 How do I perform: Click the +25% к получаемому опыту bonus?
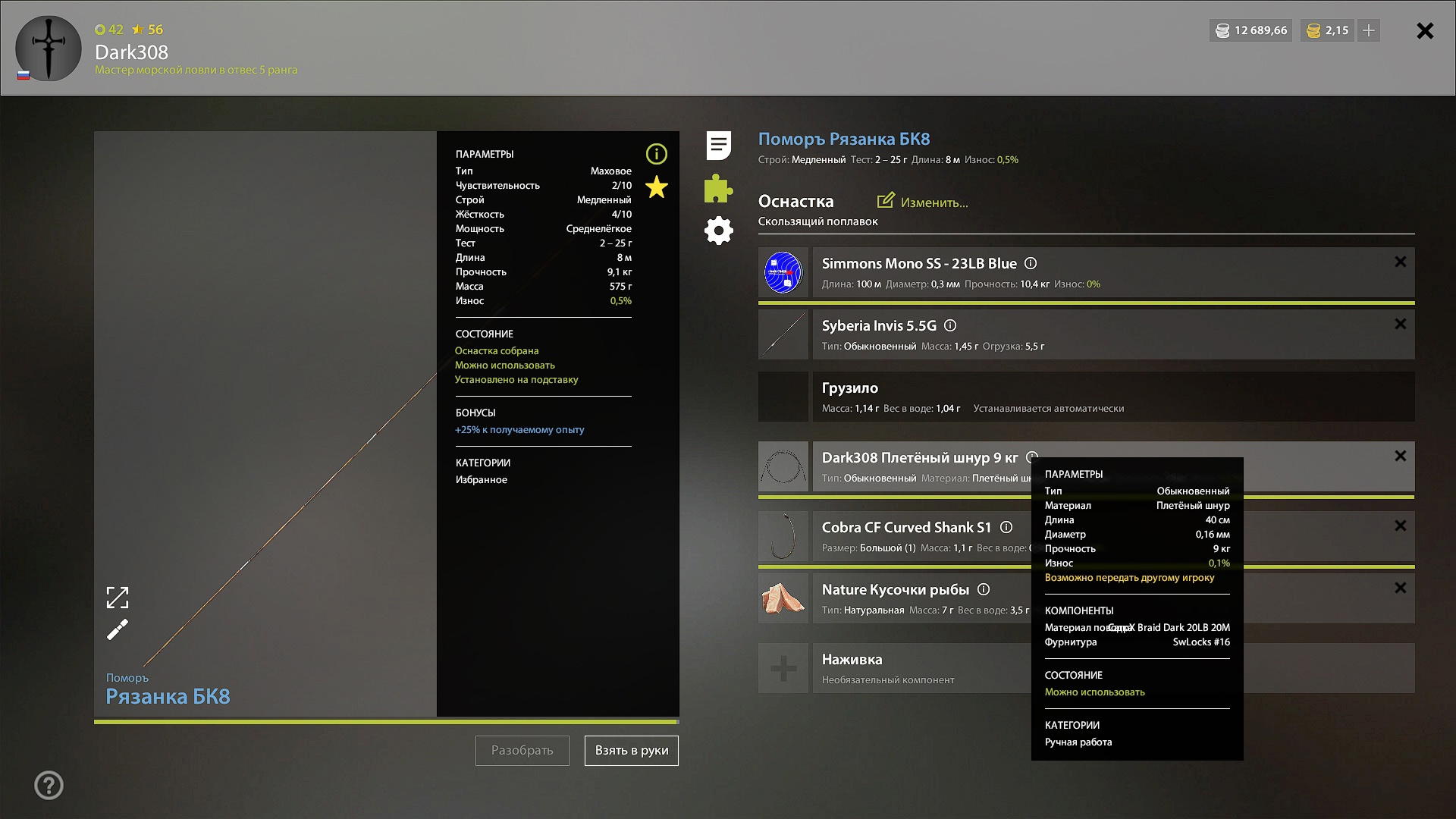[519, 429]
